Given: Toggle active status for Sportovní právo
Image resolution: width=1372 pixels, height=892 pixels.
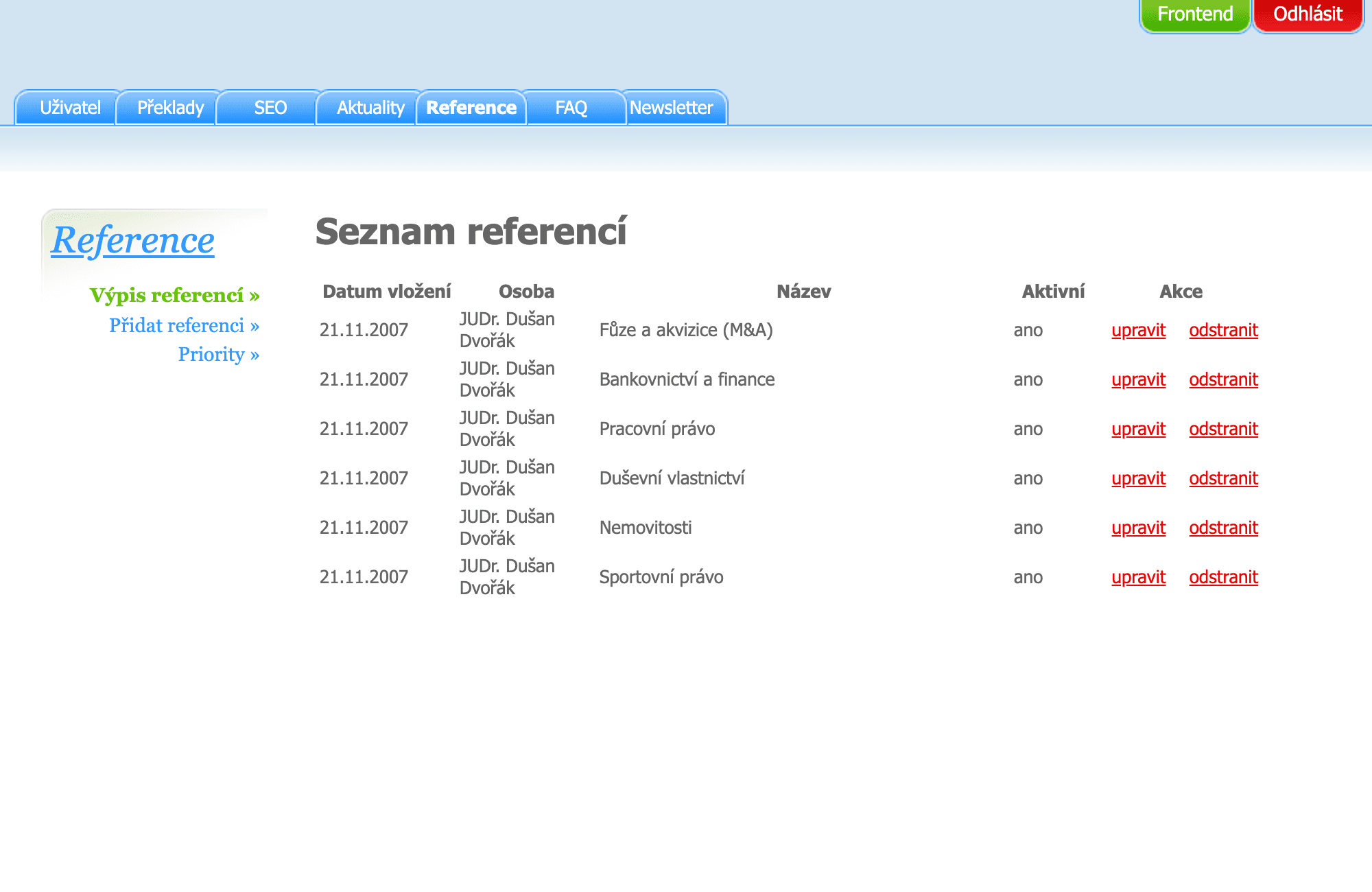Looking at the screenshot, I should [x=1029, y=576].
